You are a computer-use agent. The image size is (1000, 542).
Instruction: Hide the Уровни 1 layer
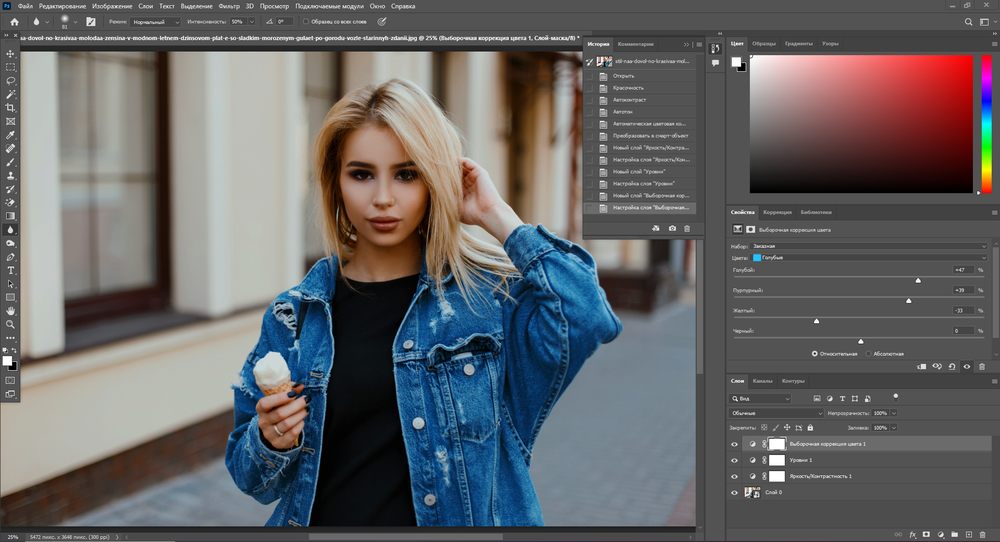(734, 460)
